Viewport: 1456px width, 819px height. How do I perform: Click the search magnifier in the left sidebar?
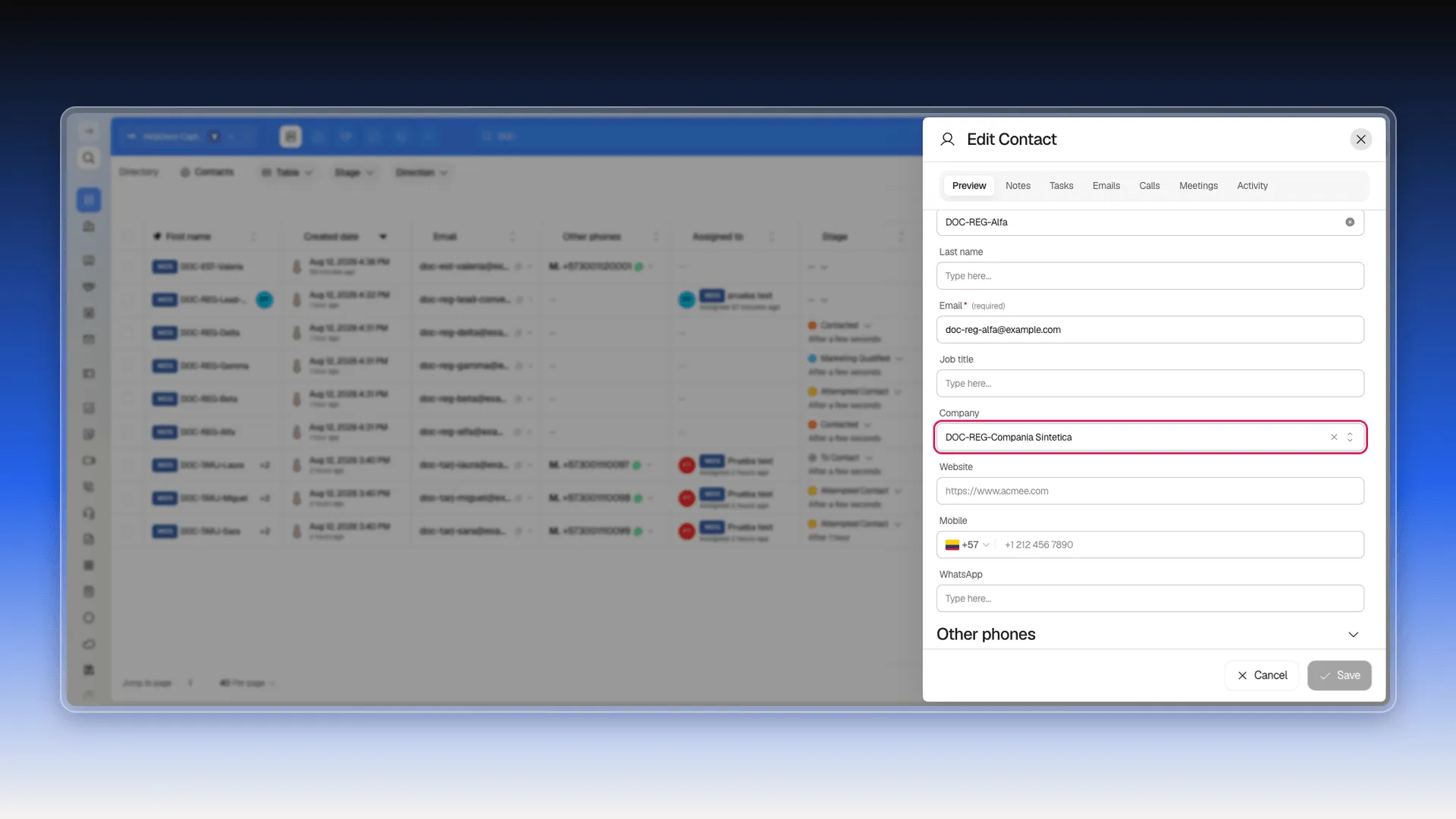pos(89,158)
